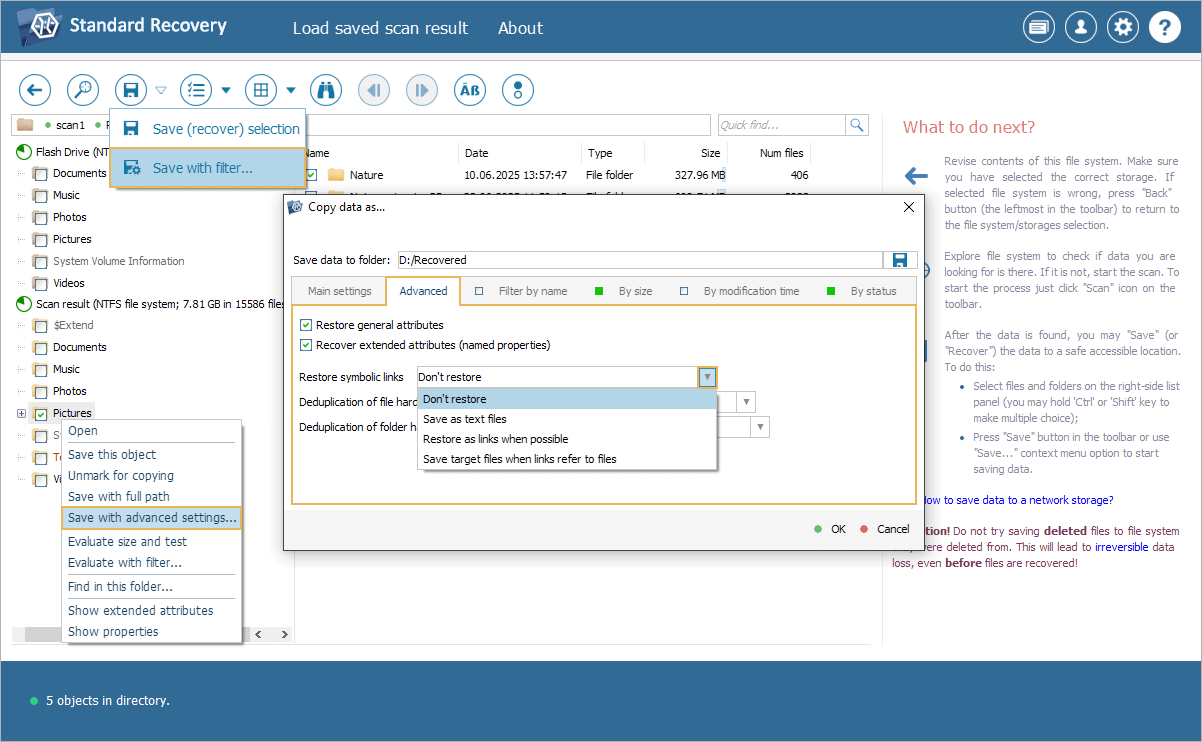Switch to the Main settings tab
The width and height of the screenshot is (1202, 742).
pos(339,291)
